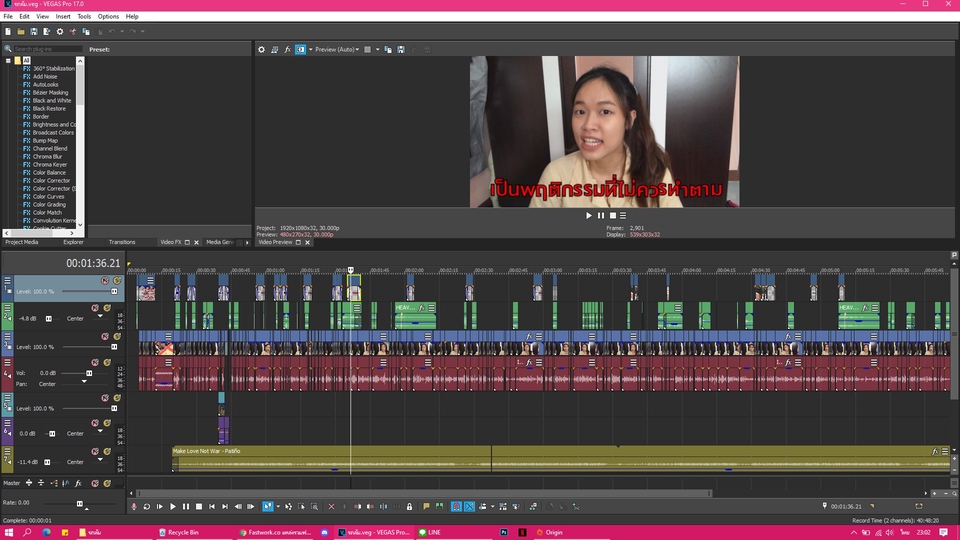The image size is (960, 540).
Task: Play the video preview window
Action: 589,216
